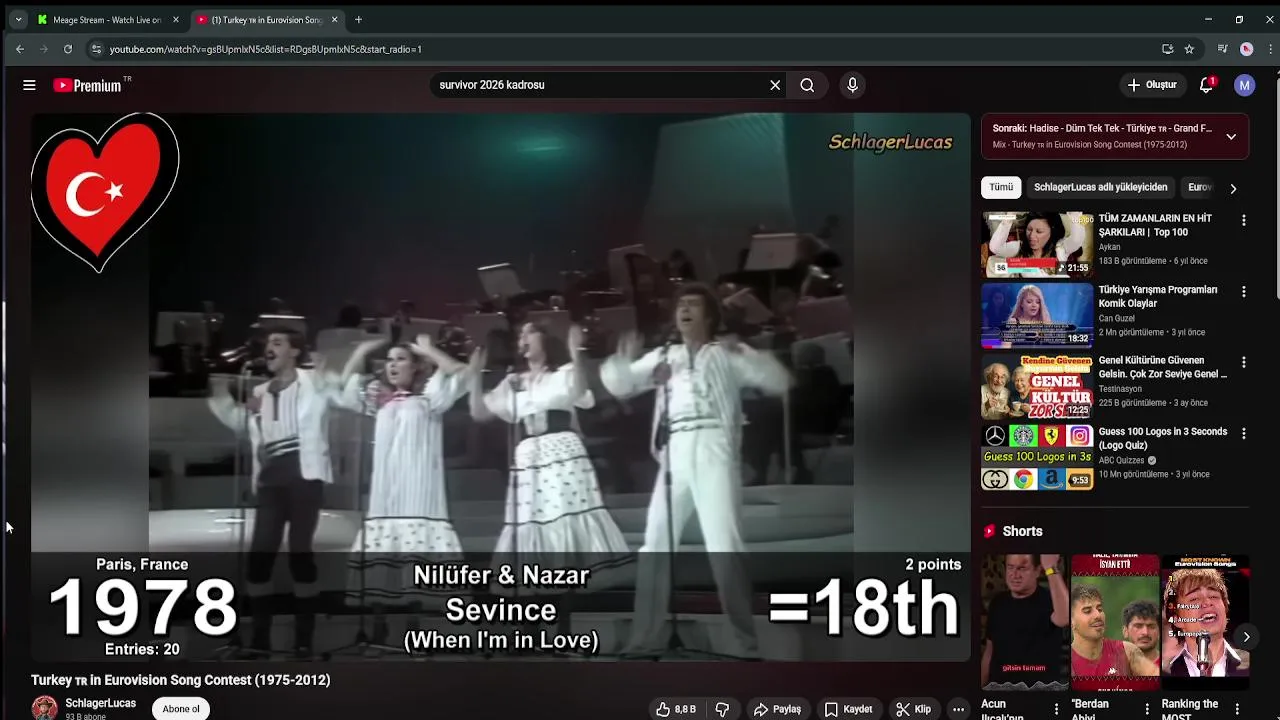Open site info icon beside the URL
This screenshot has width=1280, height=720.
pos(95,49)
